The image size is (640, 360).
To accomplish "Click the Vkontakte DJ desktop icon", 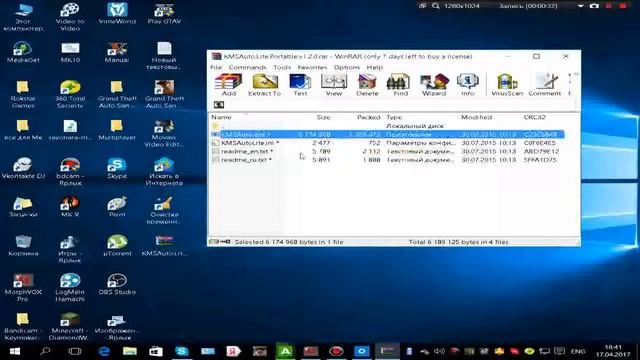I will 23,168.
